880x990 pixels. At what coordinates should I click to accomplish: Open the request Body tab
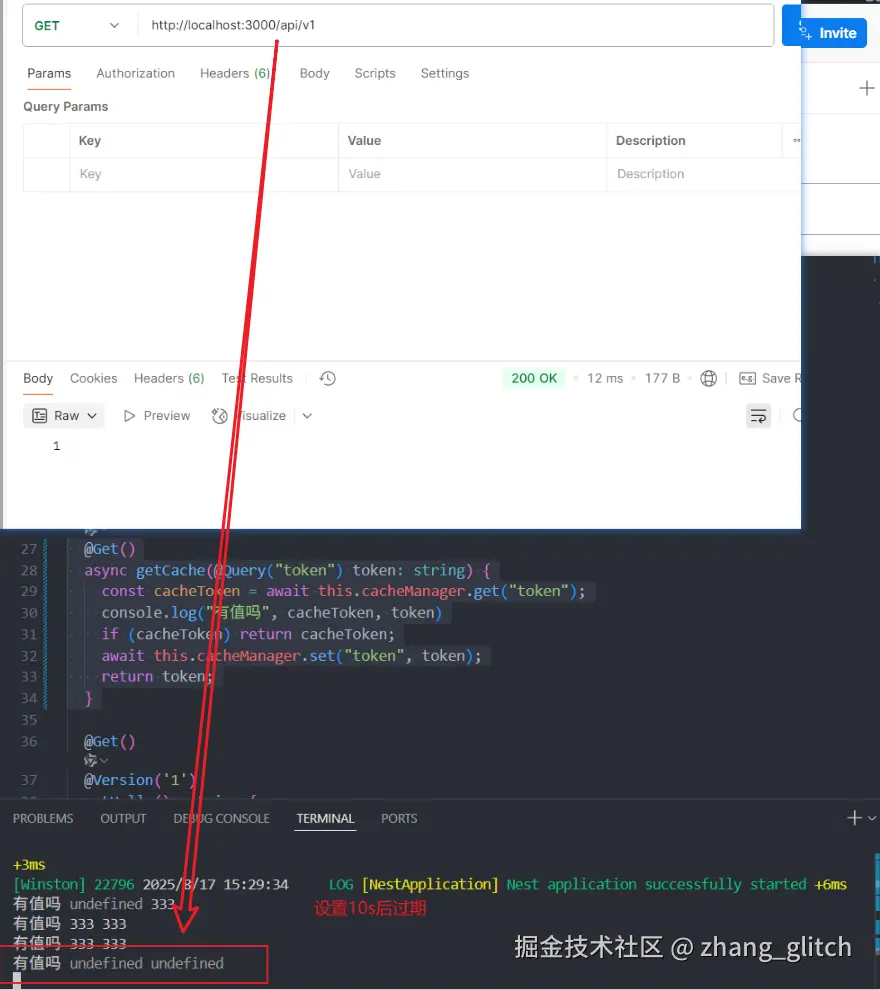314,73
